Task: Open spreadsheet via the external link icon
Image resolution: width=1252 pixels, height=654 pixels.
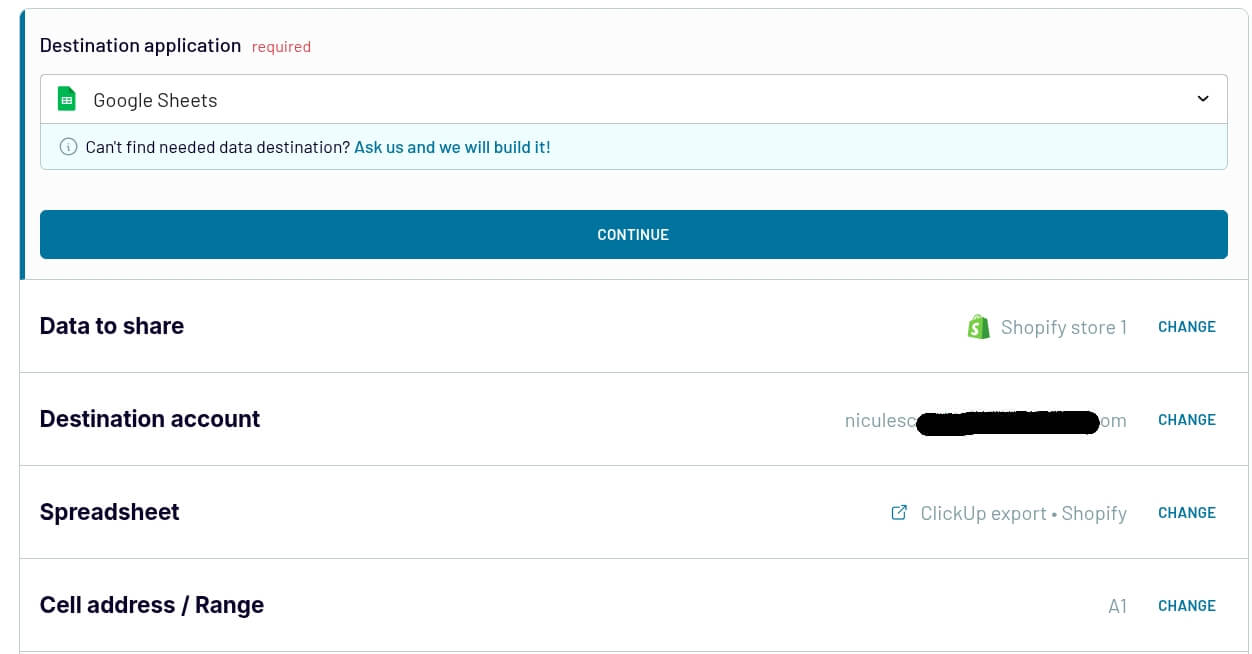Action: coord(899,513)
